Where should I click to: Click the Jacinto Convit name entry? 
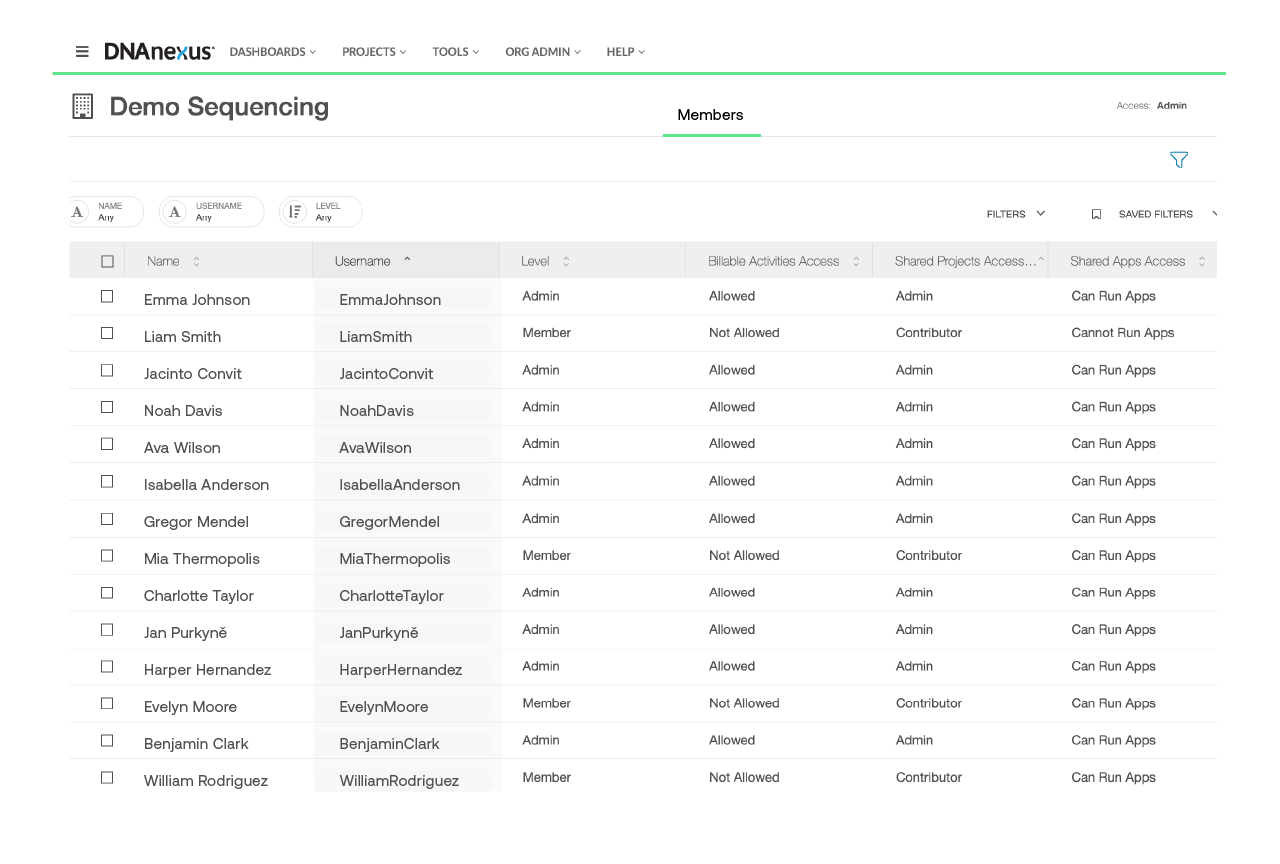pos(193,374)
